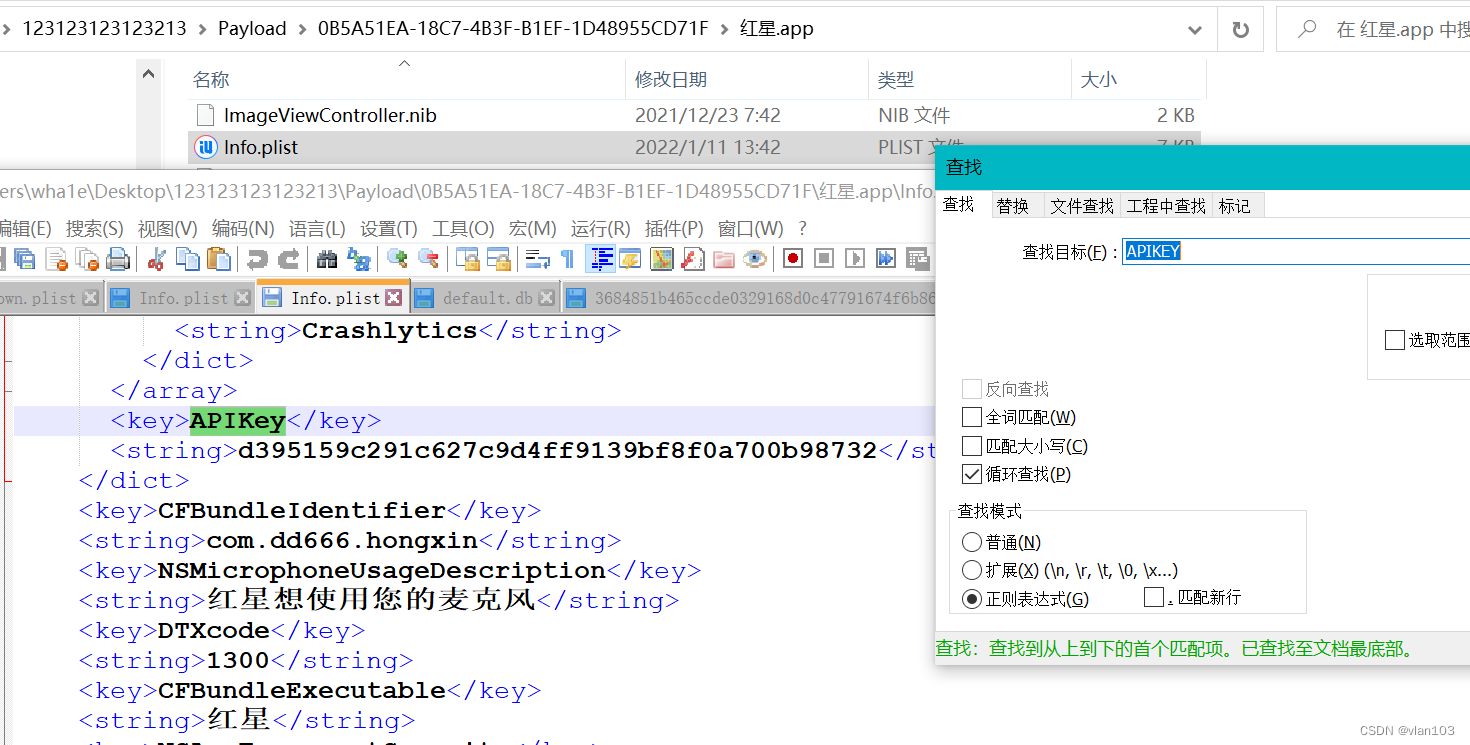
Task: Click the 查找目标 search text field
Action: pyautogui.click(x=1296, y=251)
